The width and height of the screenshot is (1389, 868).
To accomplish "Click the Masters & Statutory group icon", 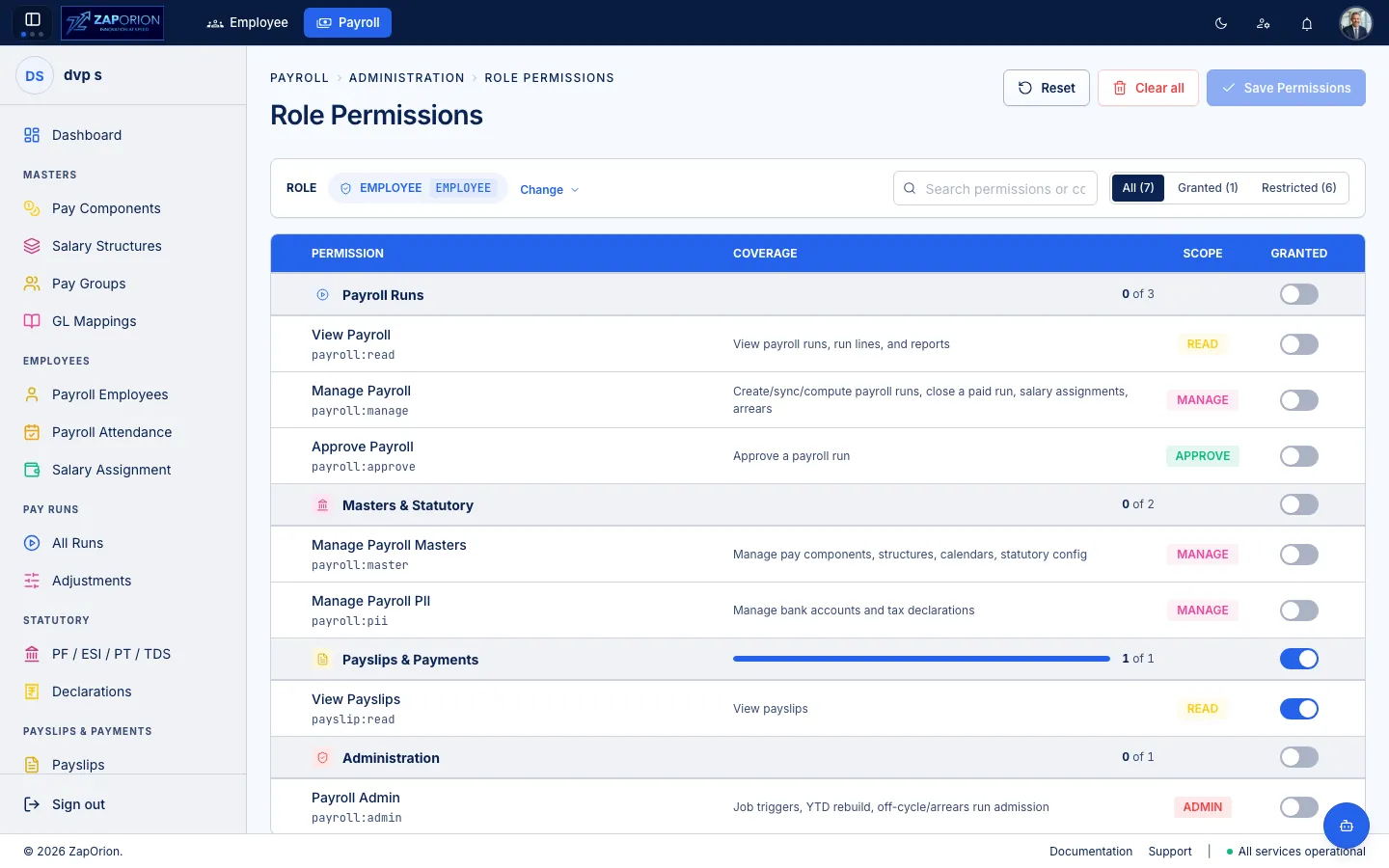I will pos(323,505).
